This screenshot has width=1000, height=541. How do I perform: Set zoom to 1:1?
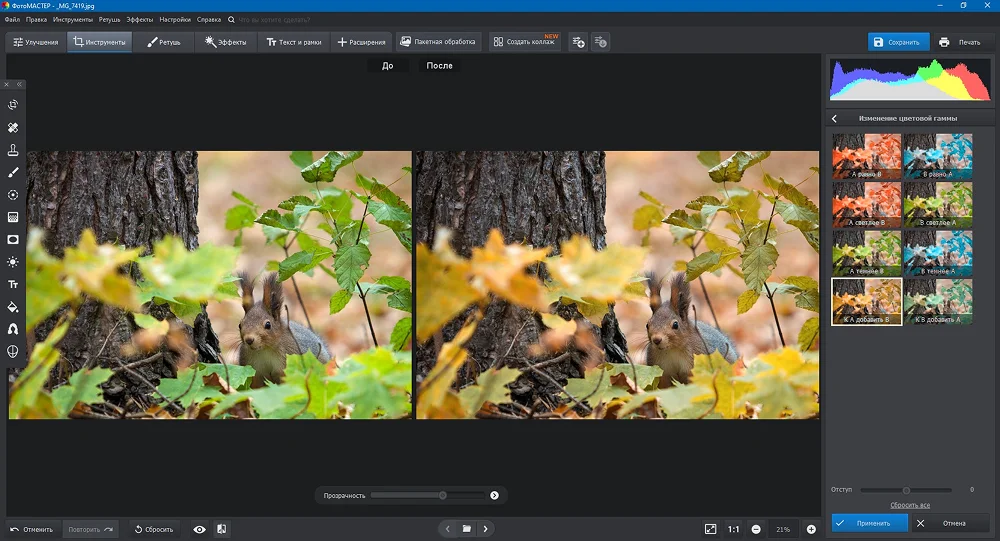click(734, 529)
